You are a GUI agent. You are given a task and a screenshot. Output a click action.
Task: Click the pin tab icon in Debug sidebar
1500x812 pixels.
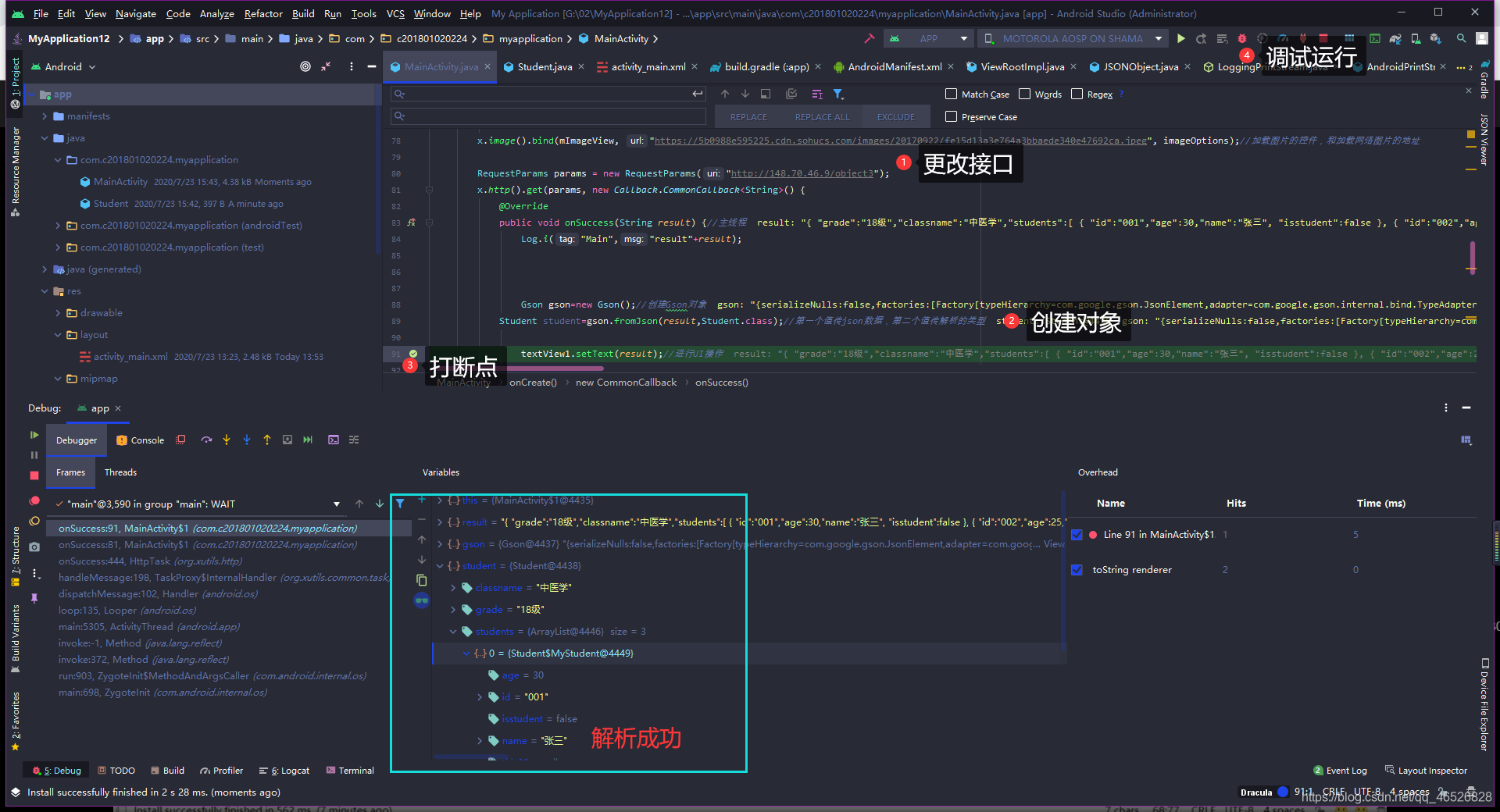pos(34,598)
